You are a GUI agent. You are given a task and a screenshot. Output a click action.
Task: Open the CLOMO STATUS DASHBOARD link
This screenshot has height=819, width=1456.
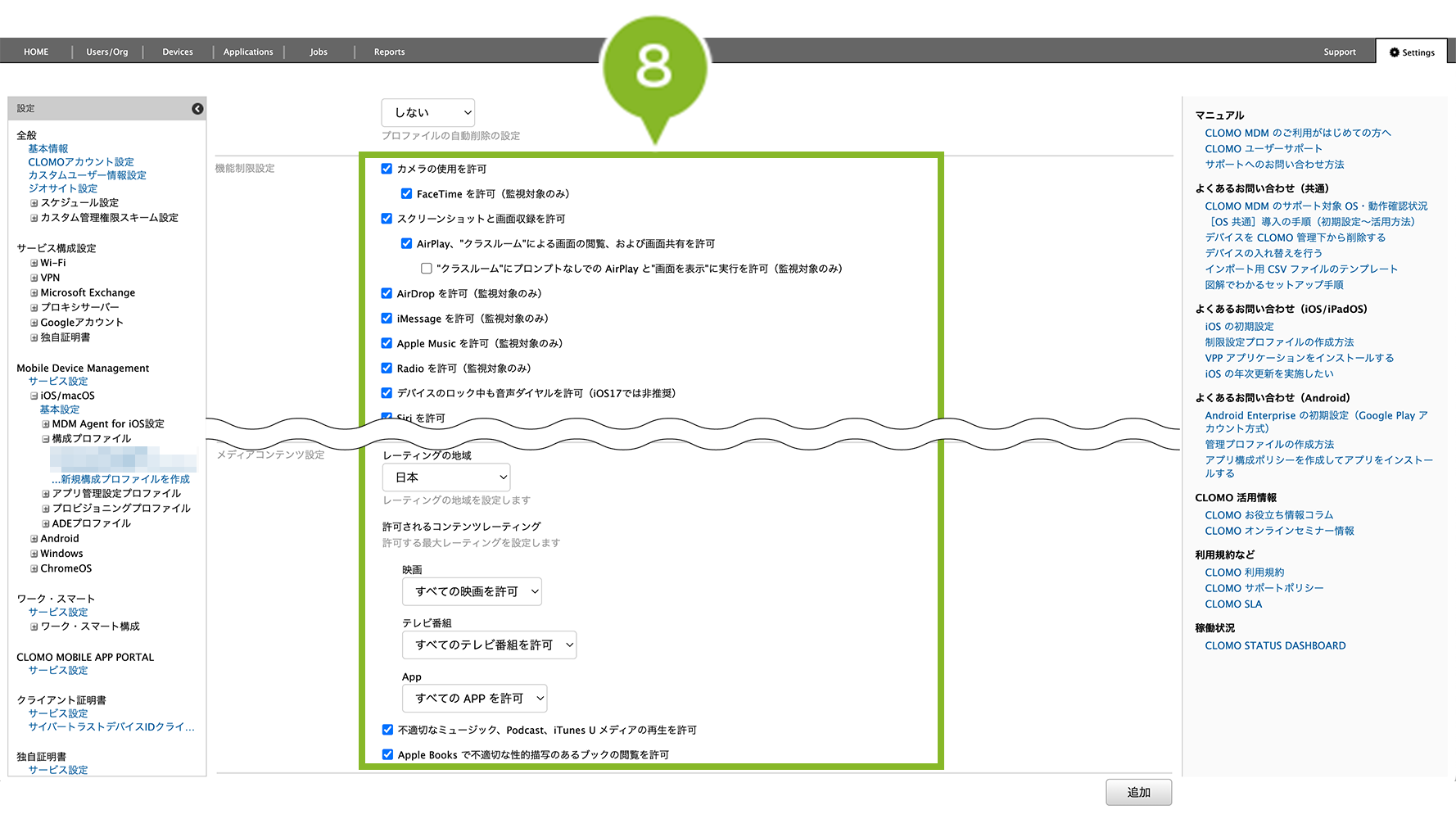1275,645
